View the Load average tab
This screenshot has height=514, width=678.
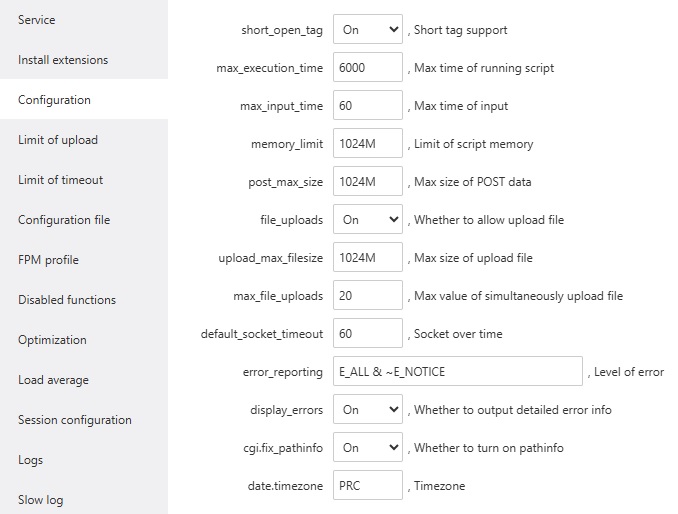[x=53, y=380]
